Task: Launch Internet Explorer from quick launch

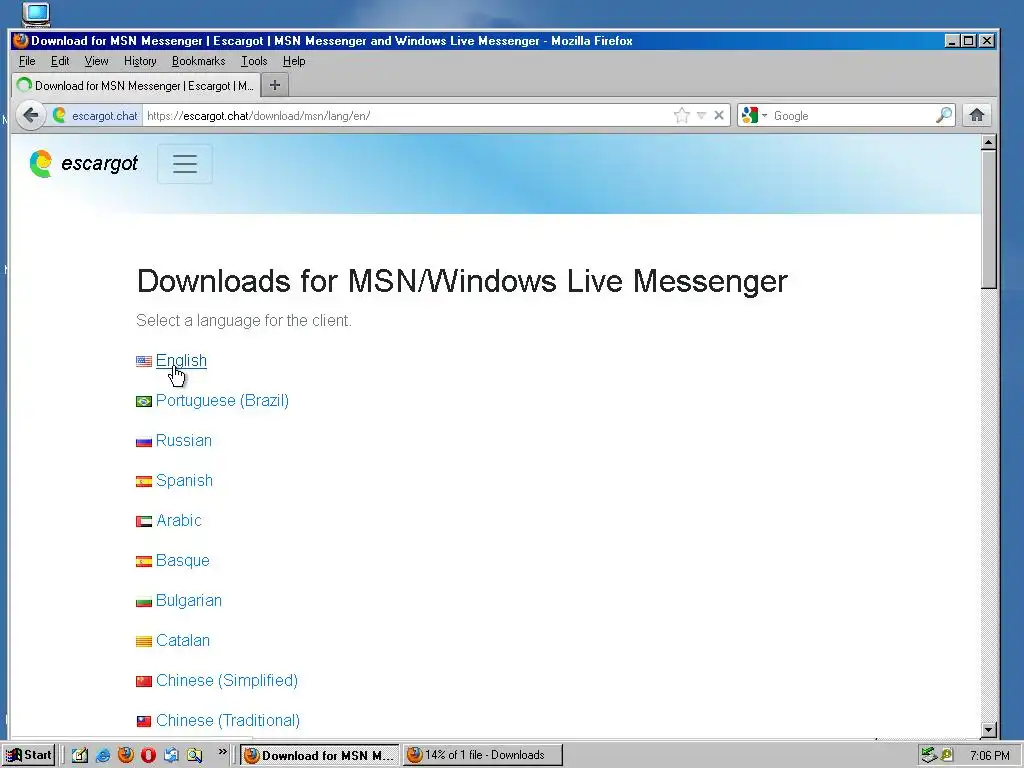Action: pos(103,755)
